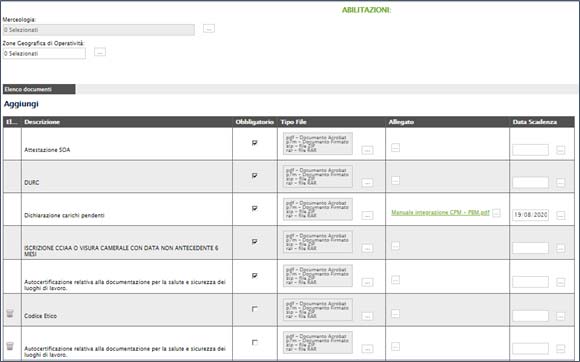Screen dimensions: 580x362
Task: Click the Data Scadenza field for Attestazione SOA
Action: point(530,150)
